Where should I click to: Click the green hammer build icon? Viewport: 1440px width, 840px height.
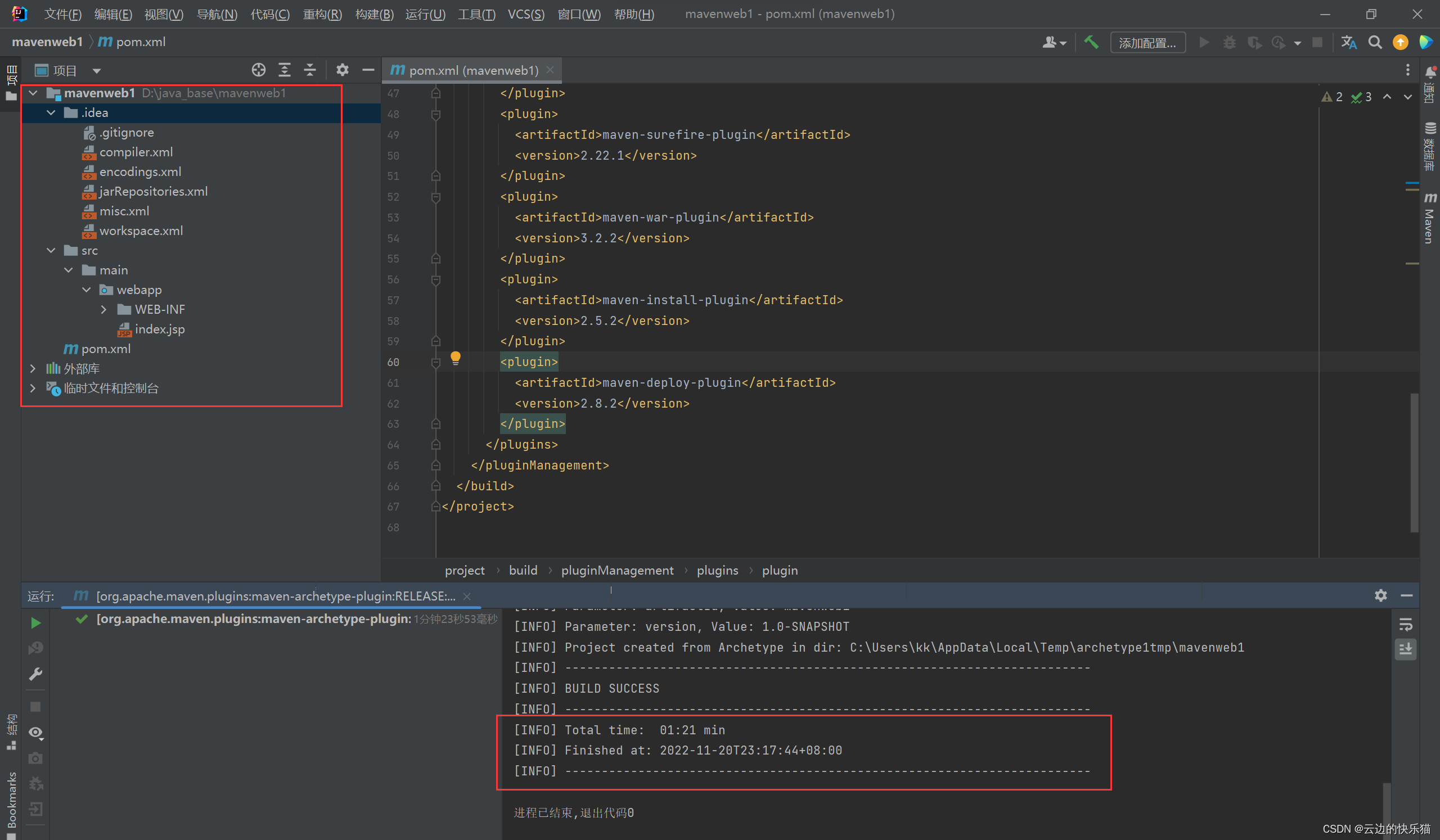1091,42
